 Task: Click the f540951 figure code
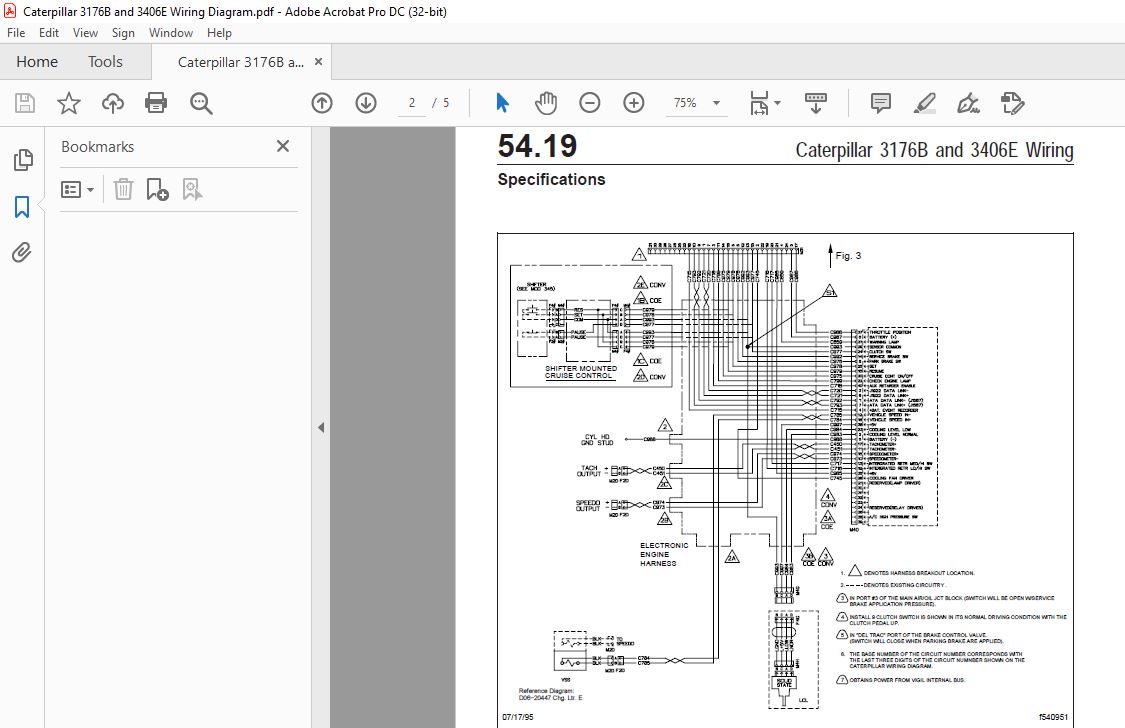click(1053, 717)
